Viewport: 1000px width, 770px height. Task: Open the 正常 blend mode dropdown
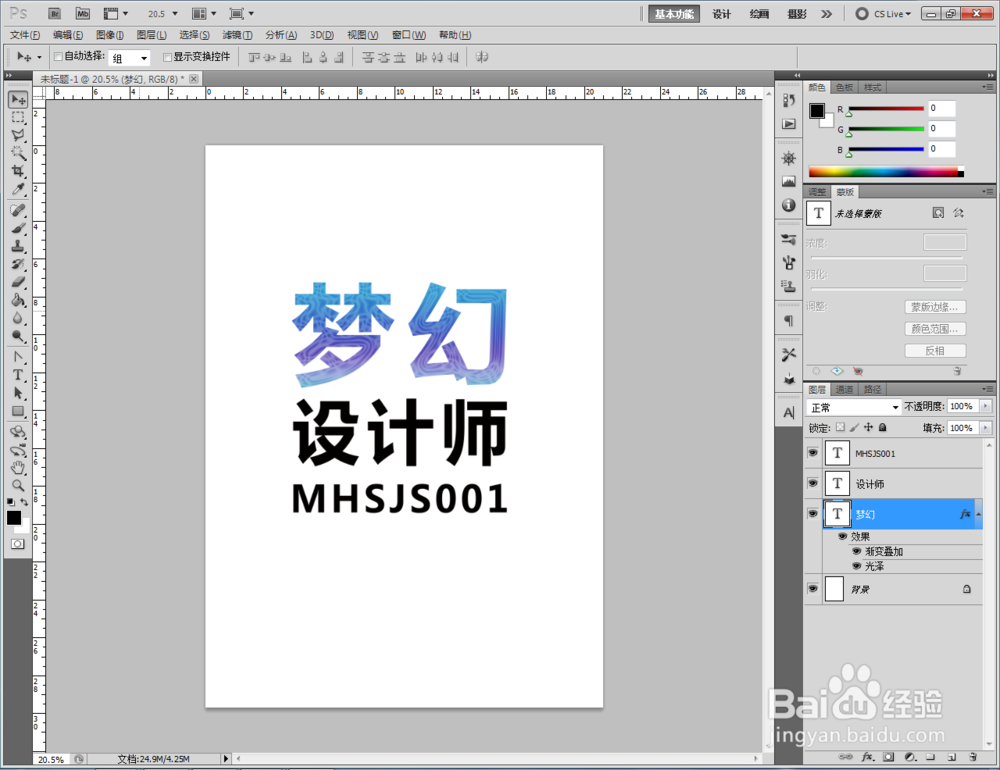853,407
